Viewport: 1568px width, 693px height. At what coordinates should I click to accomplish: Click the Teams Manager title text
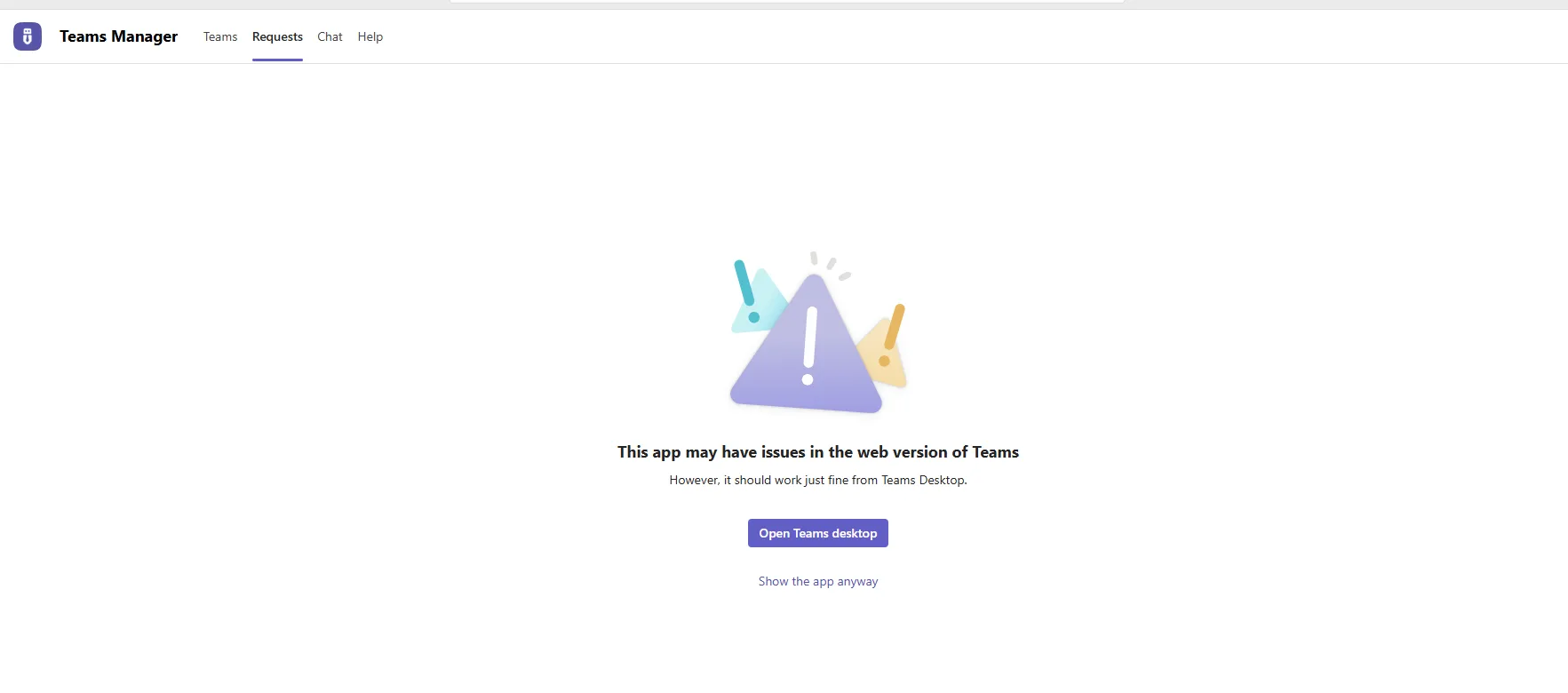(x=119, y=36)
